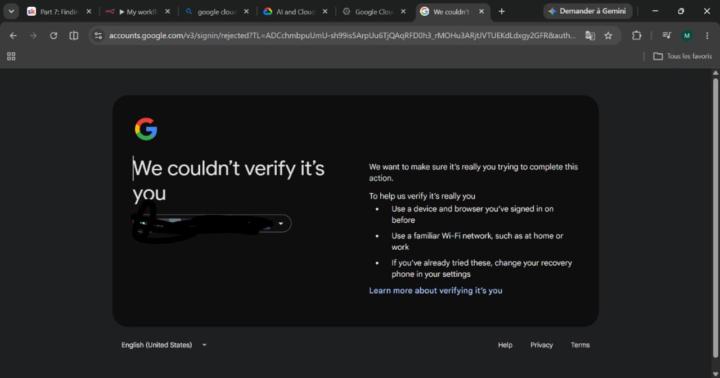Viewport: 720px width, 378px height.
Task: Select the We couldn't verify tab
Action: click(x=452, y=11)
